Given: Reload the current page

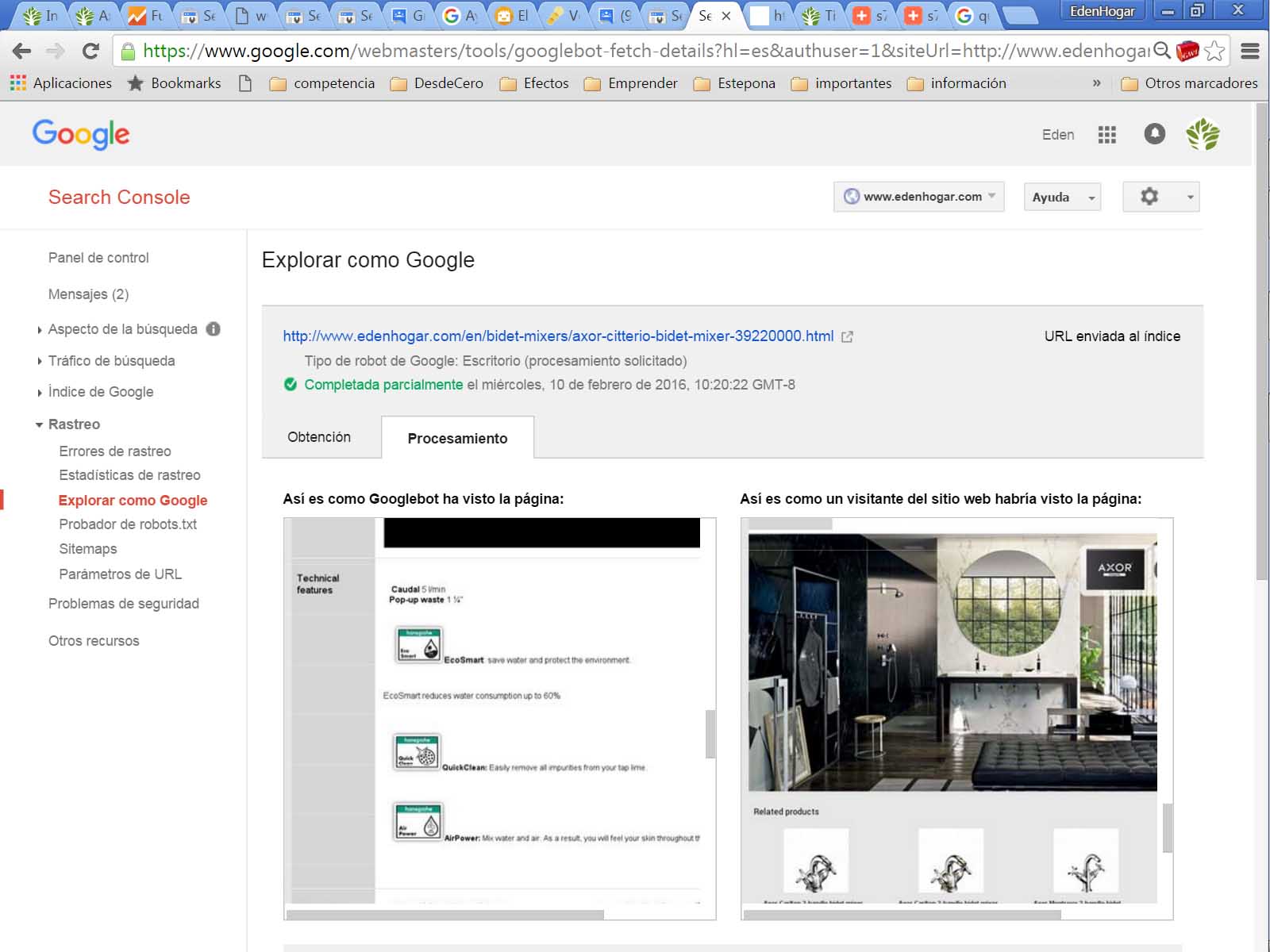Looking at the screenshot, I should pos(90,52).
